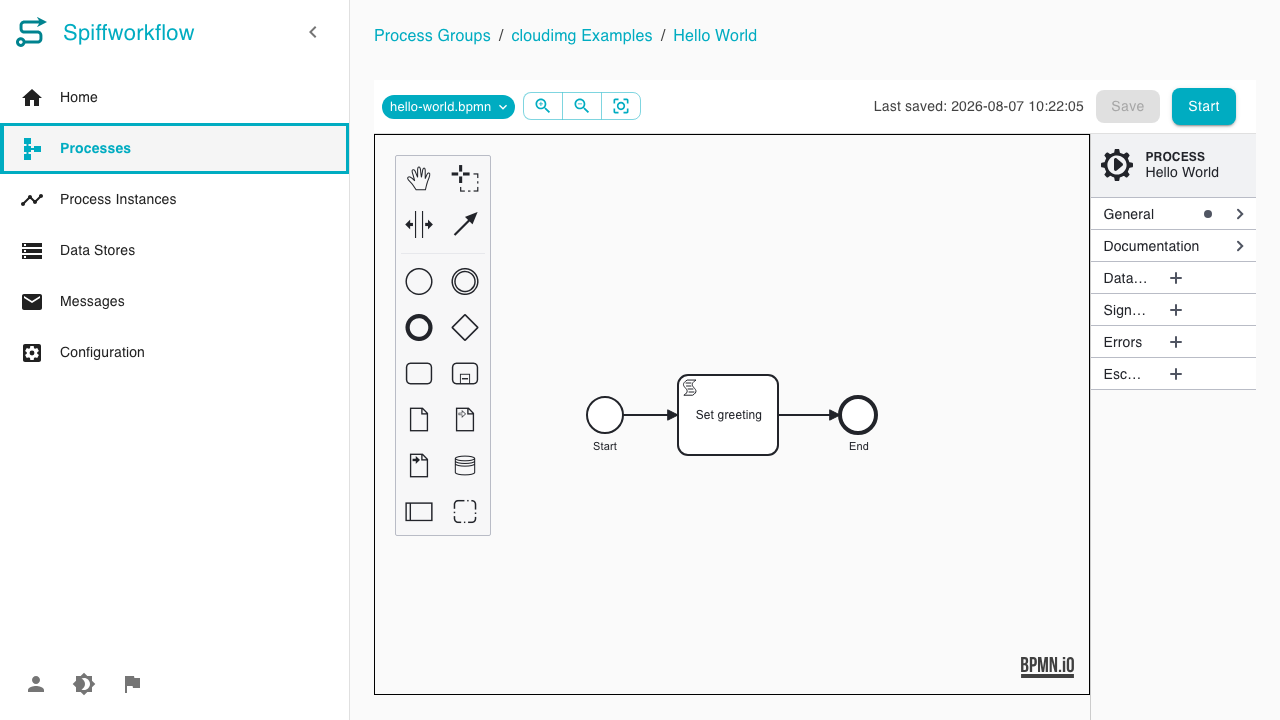This screenshot has height=720, width=1280.
Task: Add a Signal entry with plus
Action: (x=1176, y=310)
